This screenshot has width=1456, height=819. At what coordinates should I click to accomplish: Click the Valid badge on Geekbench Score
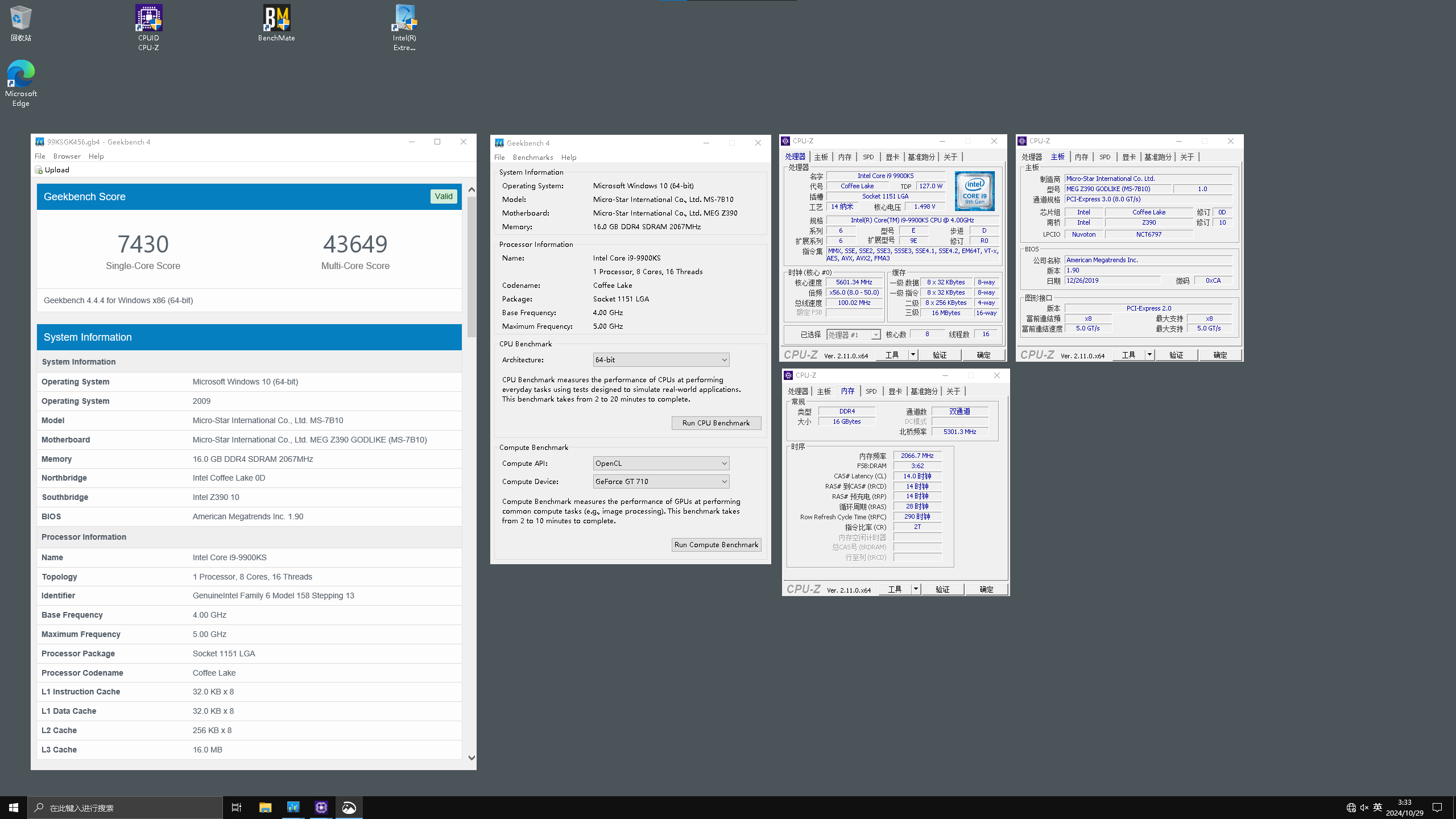444,196
